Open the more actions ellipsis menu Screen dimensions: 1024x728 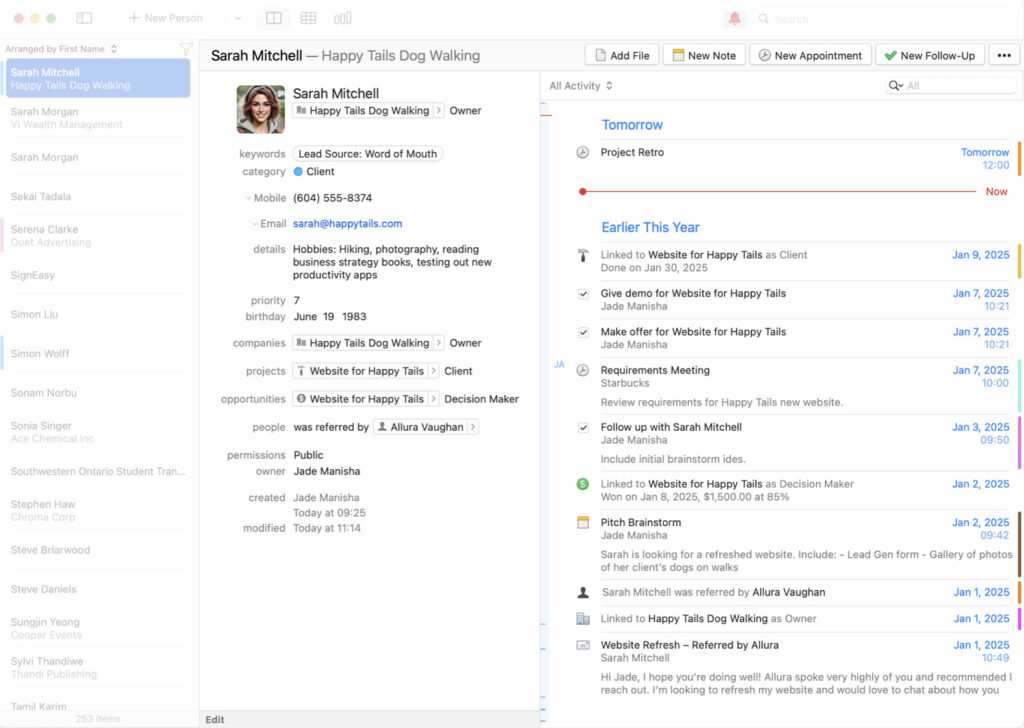coord(1004,55)
